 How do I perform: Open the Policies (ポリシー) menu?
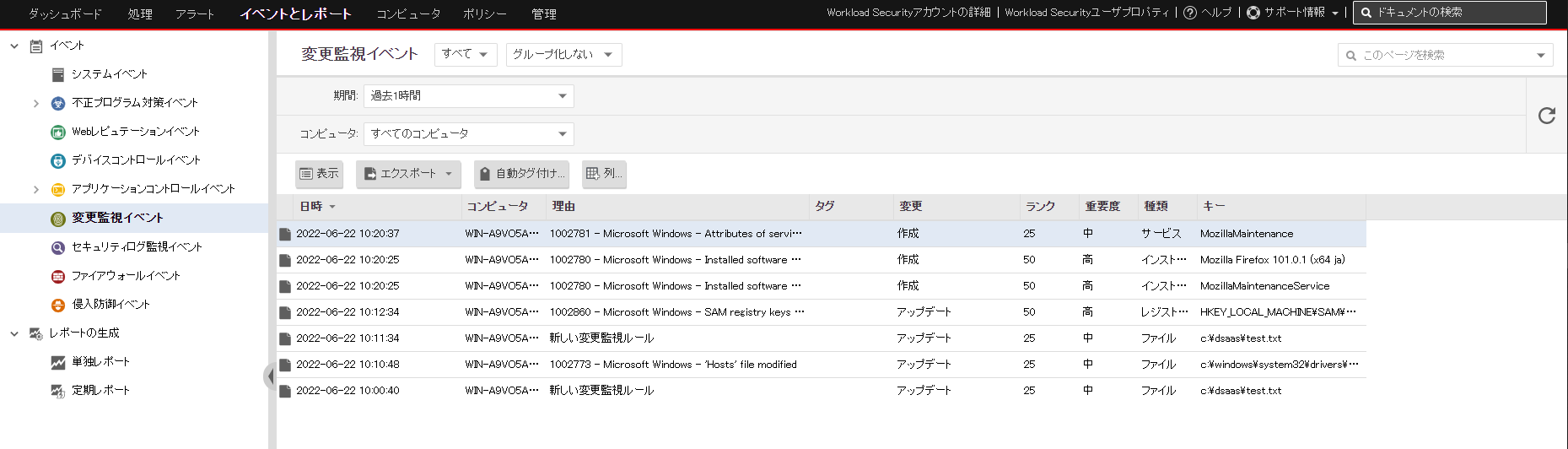tap(485, 14)
